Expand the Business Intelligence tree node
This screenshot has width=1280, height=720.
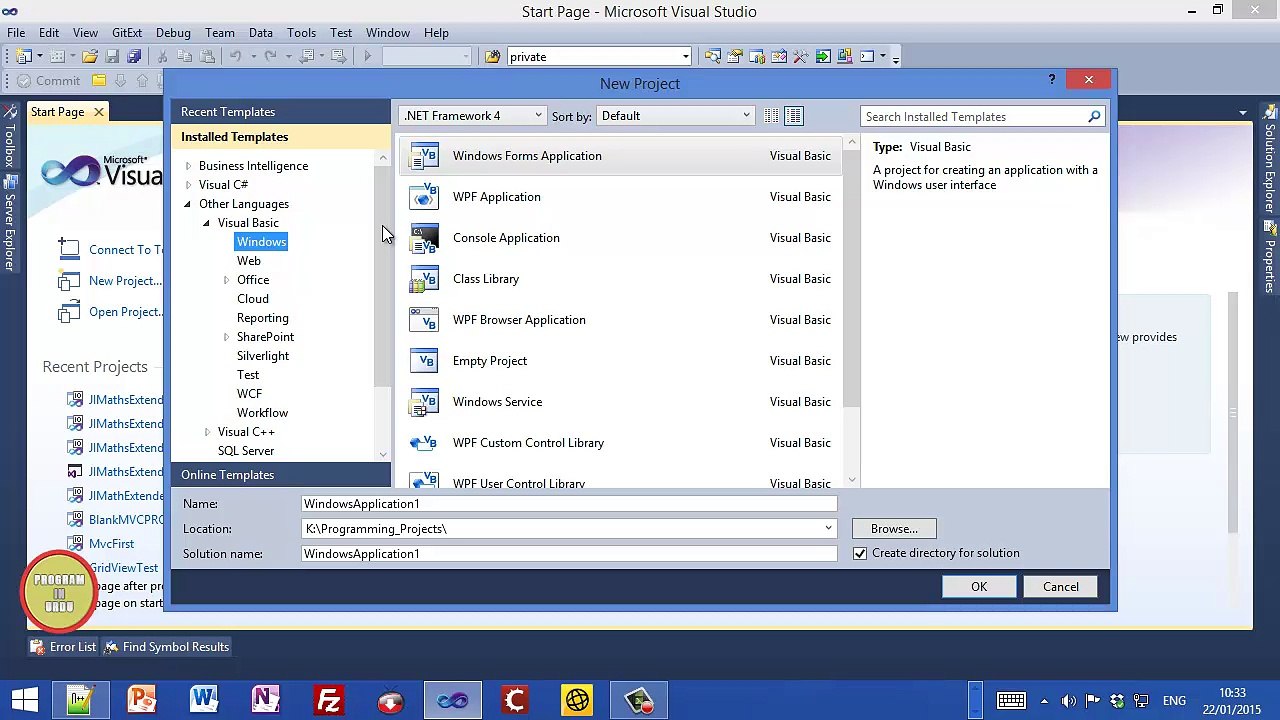(x=188, y=166)
